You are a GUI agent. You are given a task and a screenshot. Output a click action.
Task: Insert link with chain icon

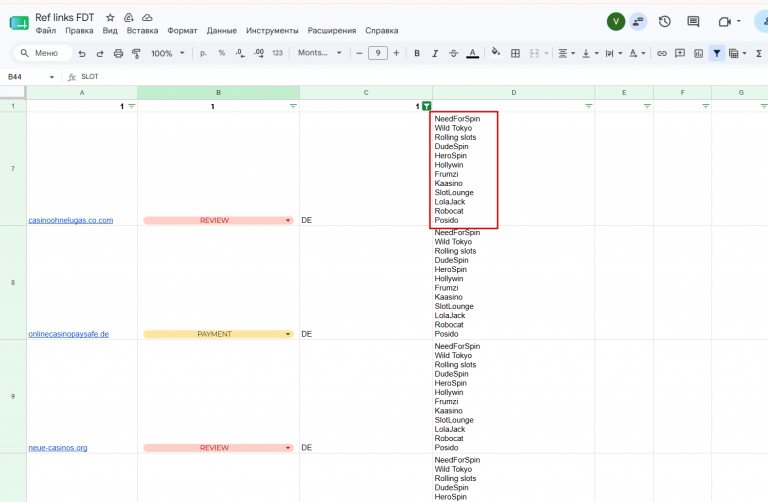[662, 53]
